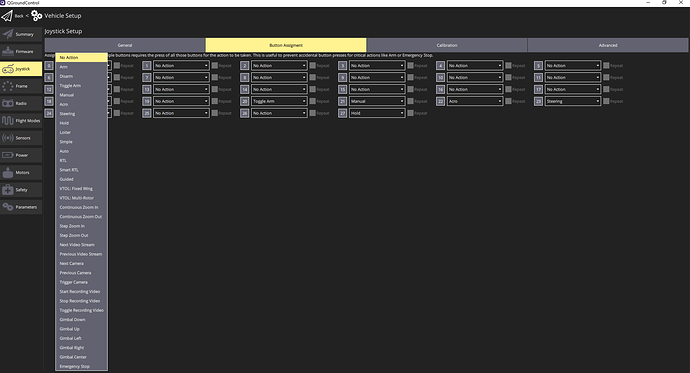Screen dimensions: 690x373
Task: Click the button 13 number indicator
Action: coord(147,89)
